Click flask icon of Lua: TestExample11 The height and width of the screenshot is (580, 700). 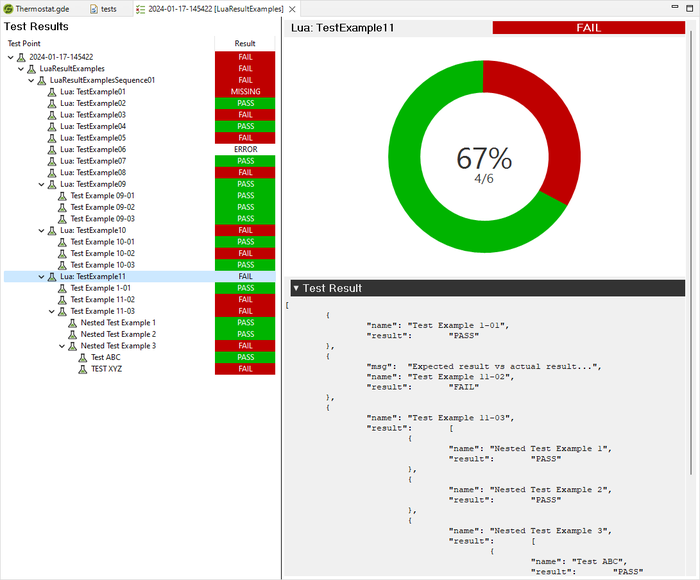coord(52,277)
